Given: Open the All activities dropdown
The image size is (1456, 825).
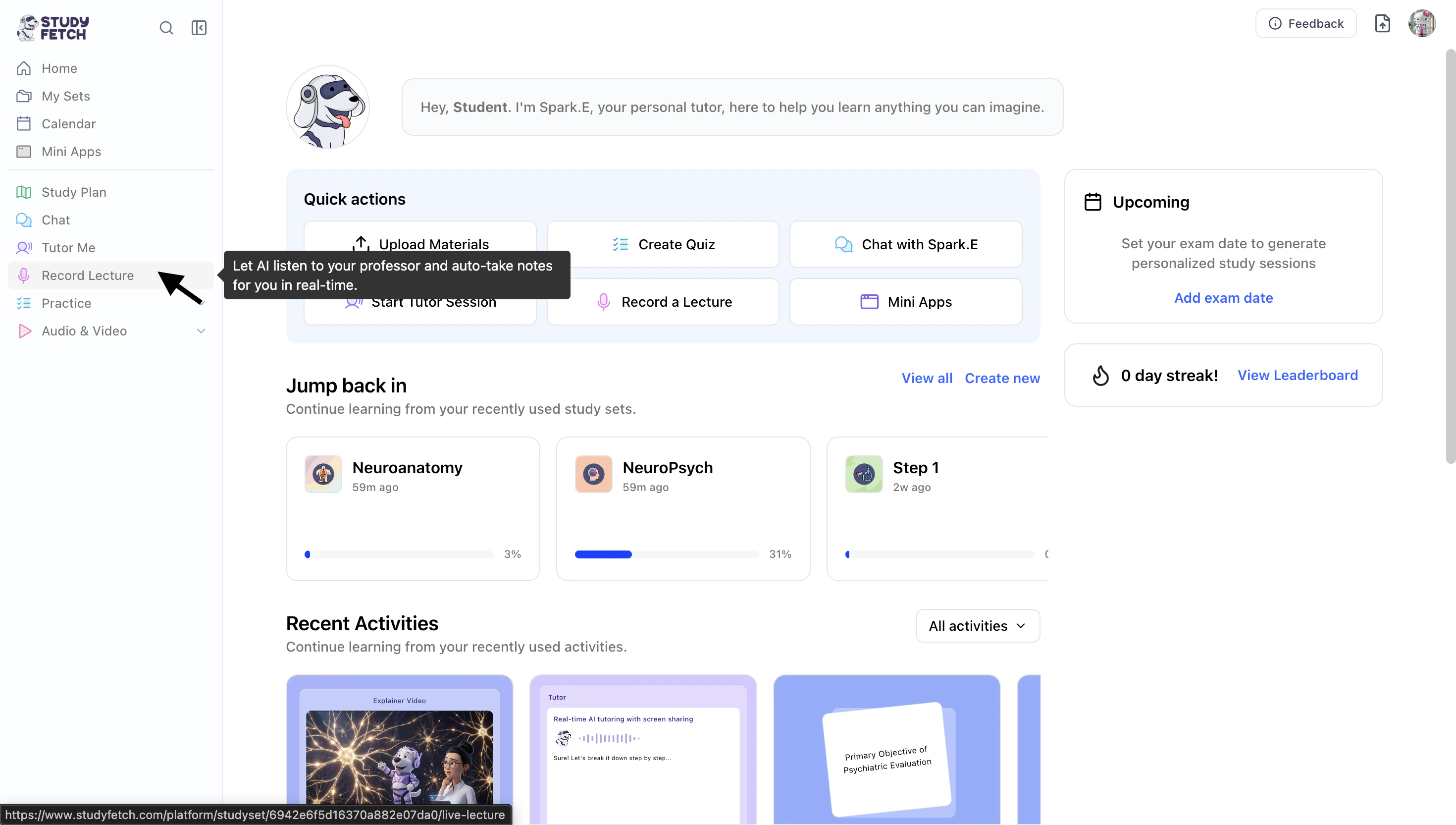Looking at the screenshot, I should 978,625.
